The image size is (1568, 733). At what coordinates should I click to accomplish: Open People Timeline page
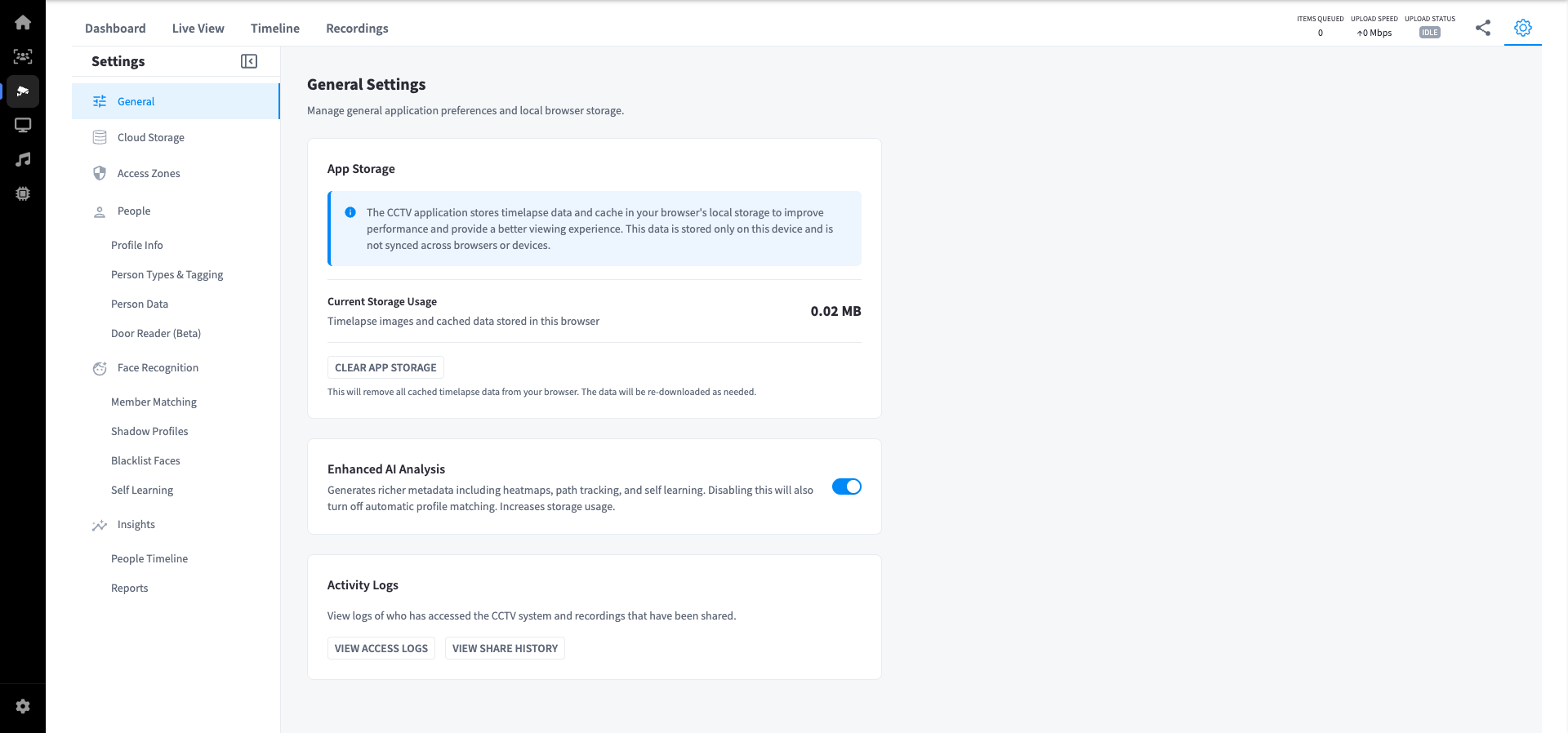coord(149,558)
